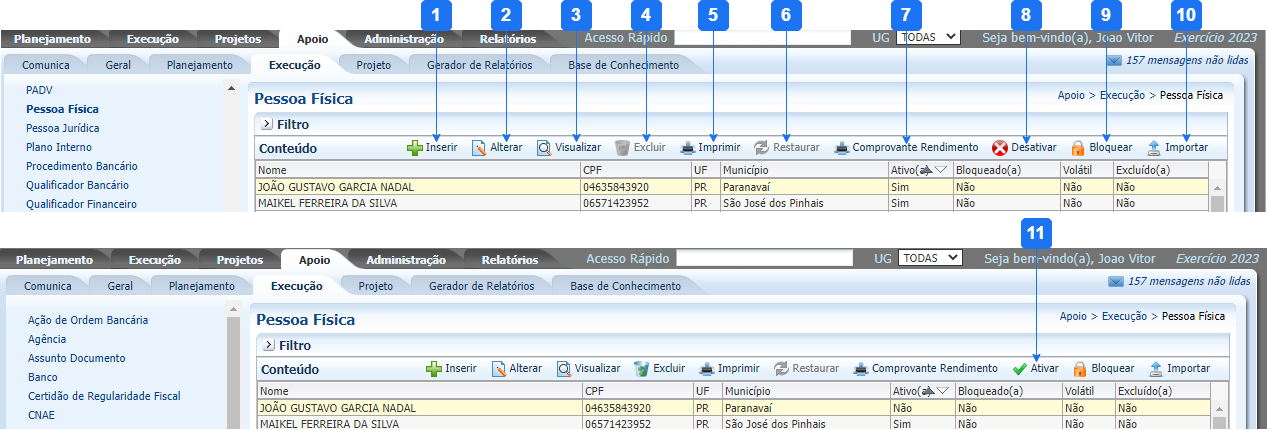Click the Acesso Rápido field in lower header
The height and width of the screenshot is (430, 1268).
764,259
